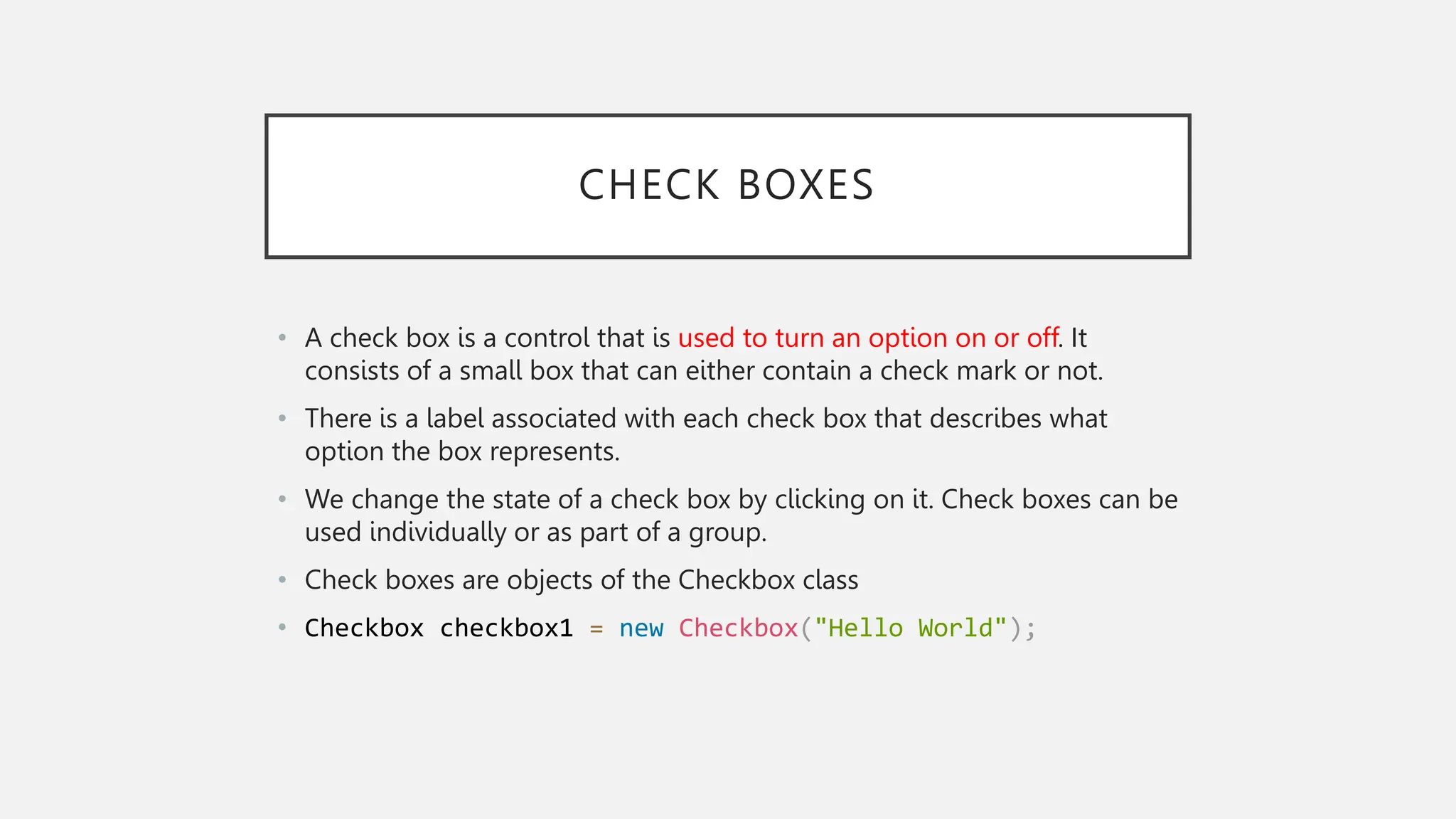This screenshot has width=1456, height=819.
Task: Click the bullet before 'Check boxes are objects'
Action: [282, 580]
